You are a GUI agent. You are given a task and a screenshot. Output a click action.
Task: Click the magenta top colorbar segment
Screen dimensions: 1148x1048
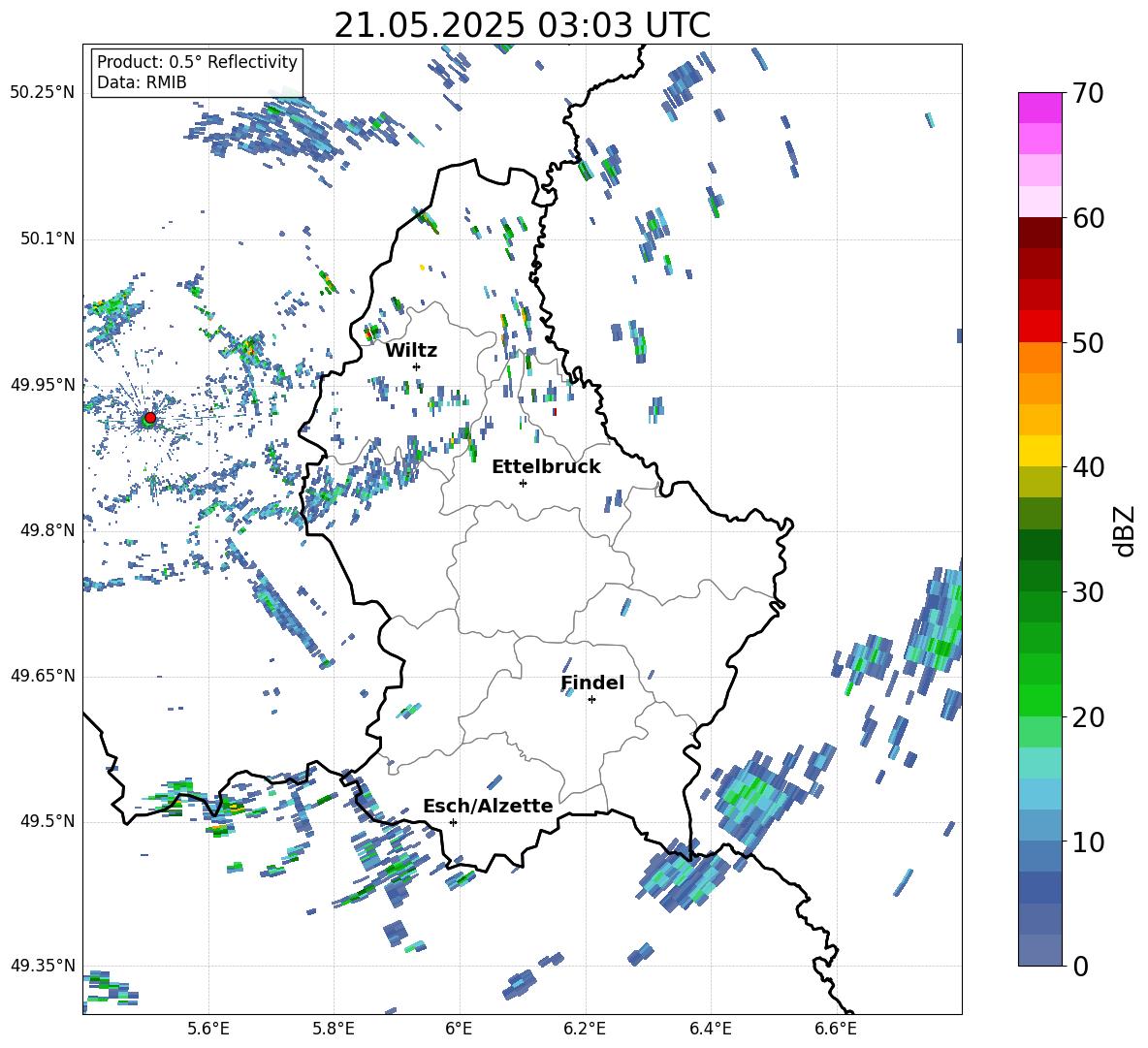[x=1039, y=109]
